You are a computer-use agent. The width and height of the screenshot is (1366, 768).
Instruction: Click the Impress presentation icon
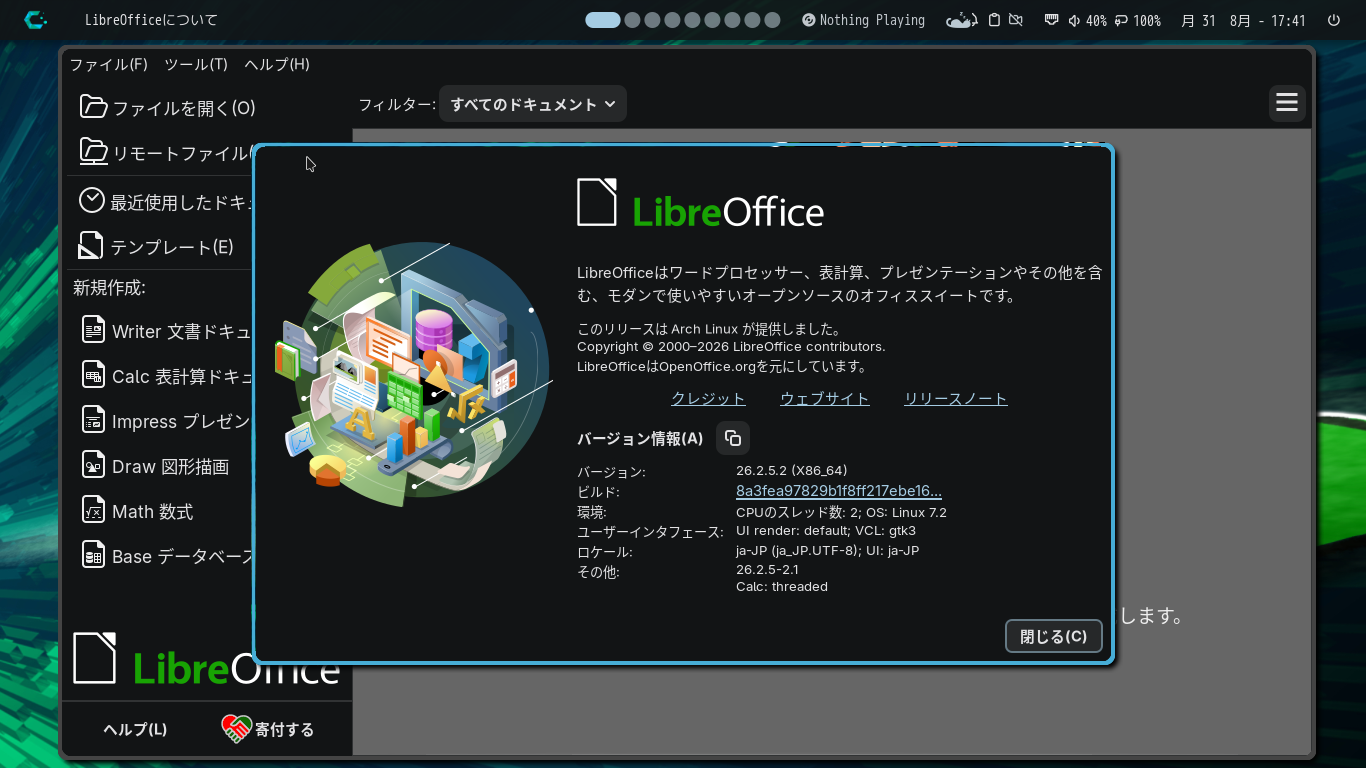click(x=93, y=420)
